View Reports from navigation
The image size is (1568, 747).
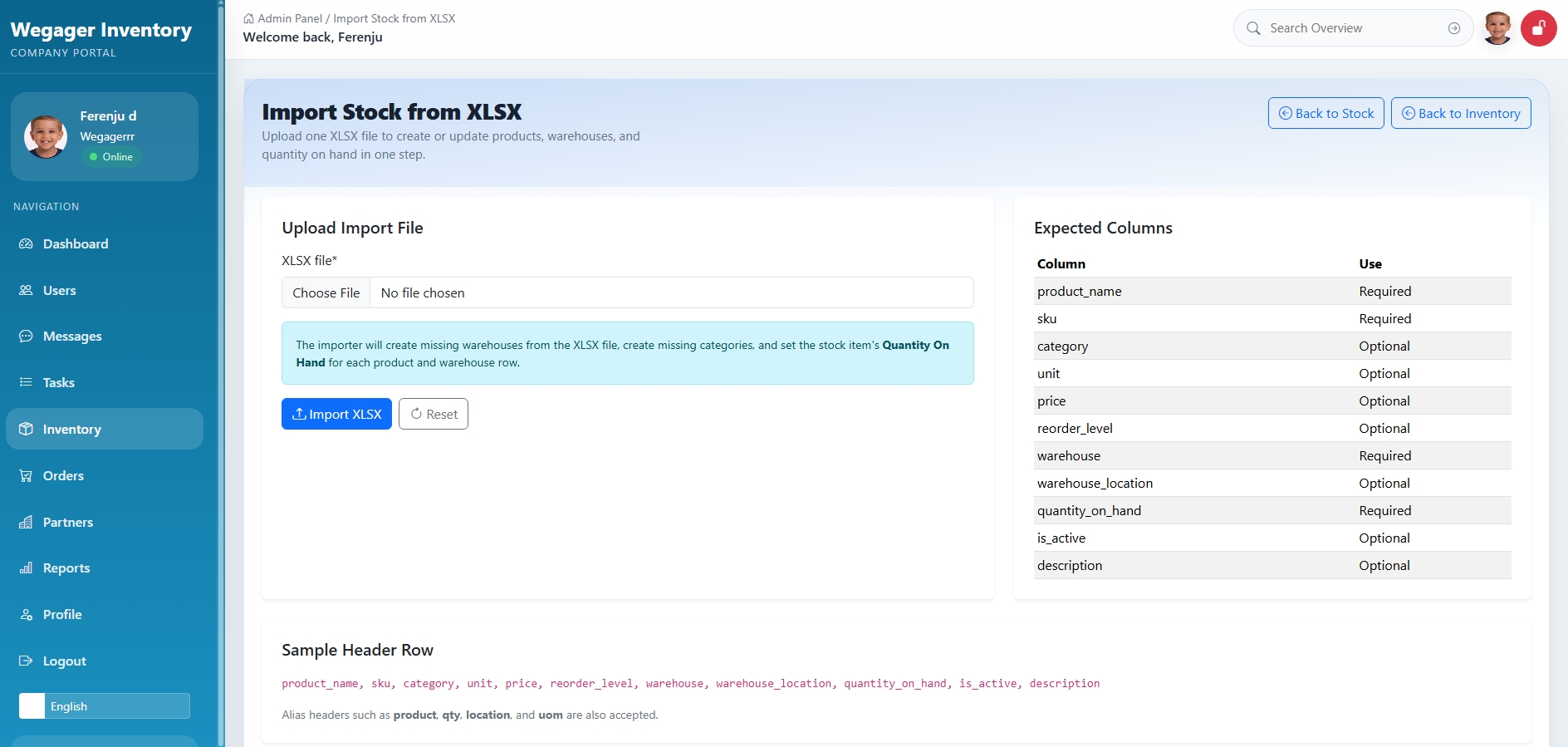point(105,568)
